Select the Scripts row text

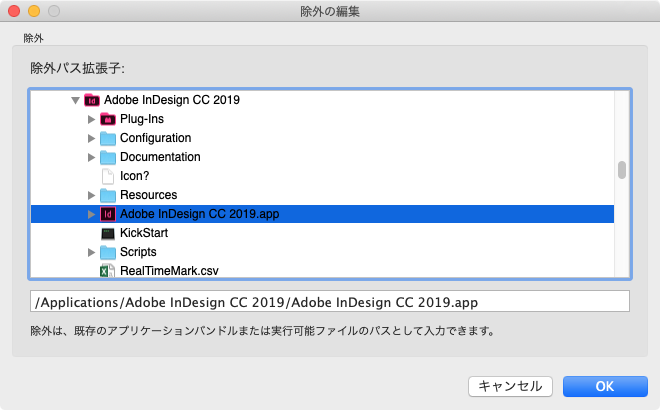coord(138,252)
